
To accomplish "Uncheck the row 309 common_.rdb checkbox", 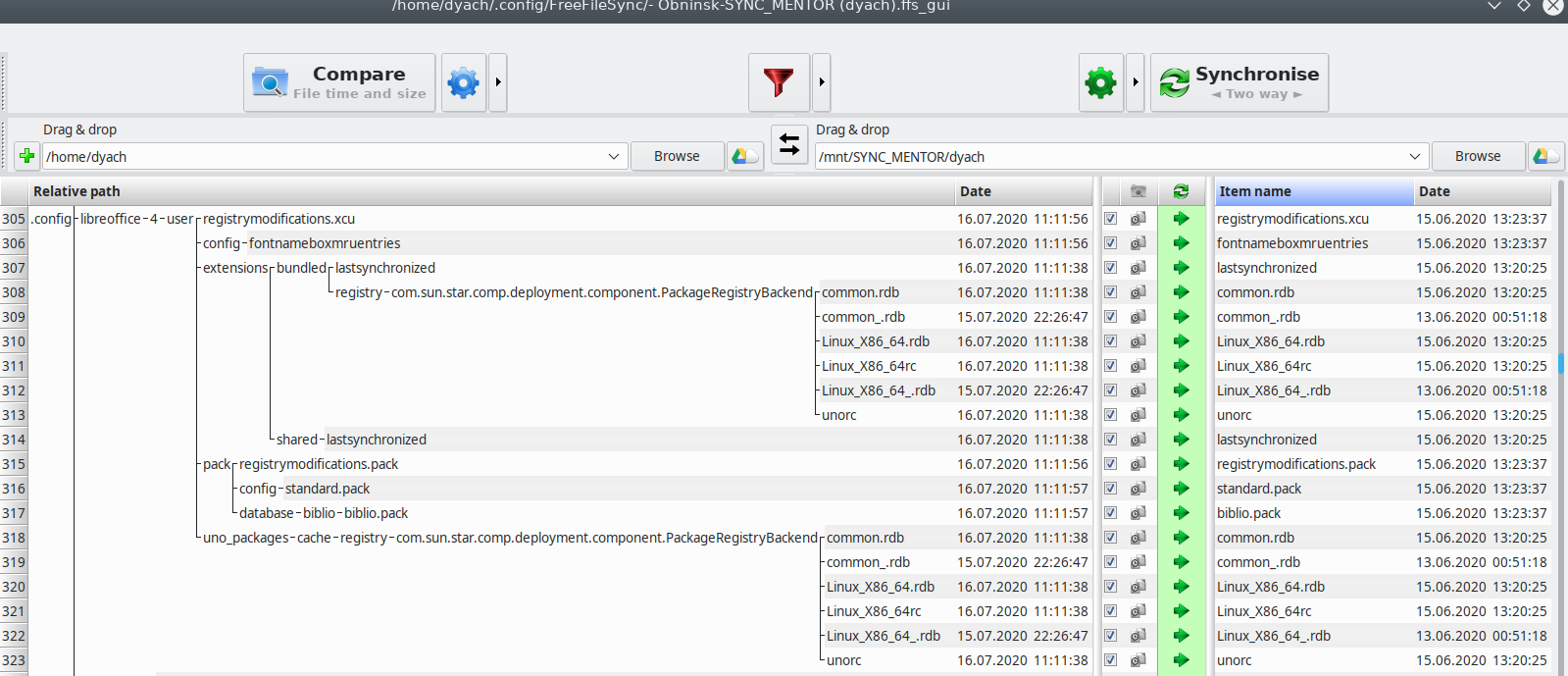I will point(1110,317).
